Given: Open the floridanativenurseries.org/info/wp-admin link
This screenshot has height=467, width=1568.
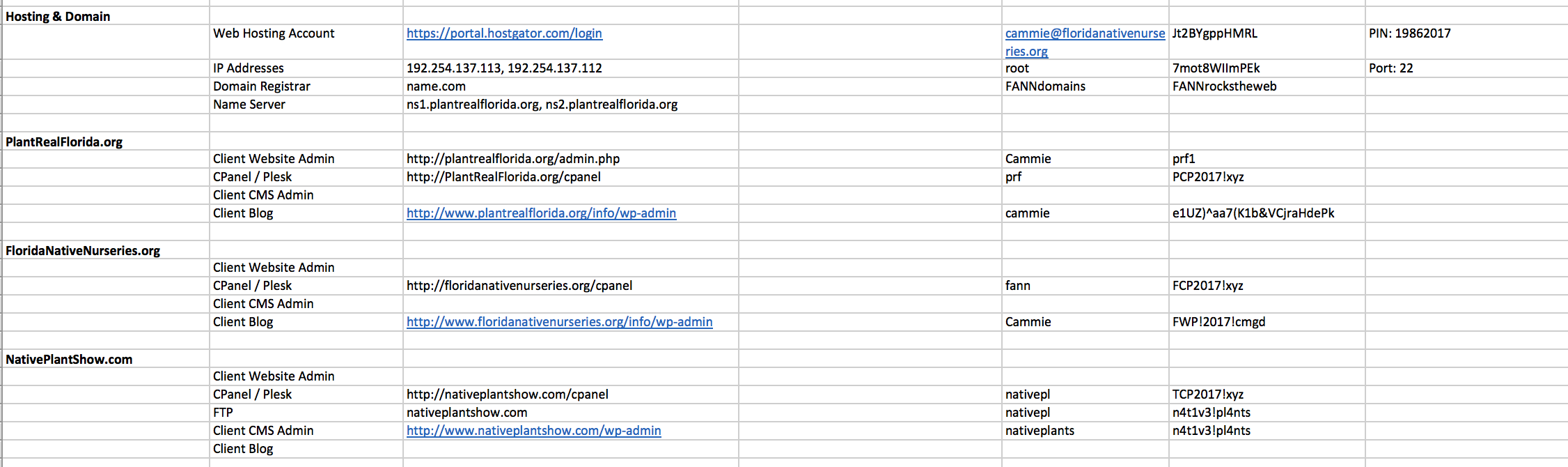Looking at the screenshot, I should tap(559, 322).
